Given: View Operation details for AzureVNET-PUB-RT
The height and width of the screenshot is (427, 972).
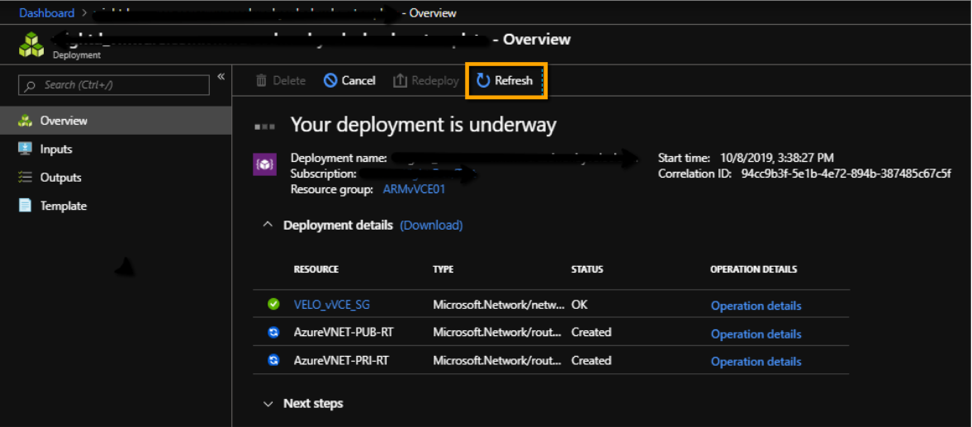Looking at the screenshot, I should pos(755,334).
